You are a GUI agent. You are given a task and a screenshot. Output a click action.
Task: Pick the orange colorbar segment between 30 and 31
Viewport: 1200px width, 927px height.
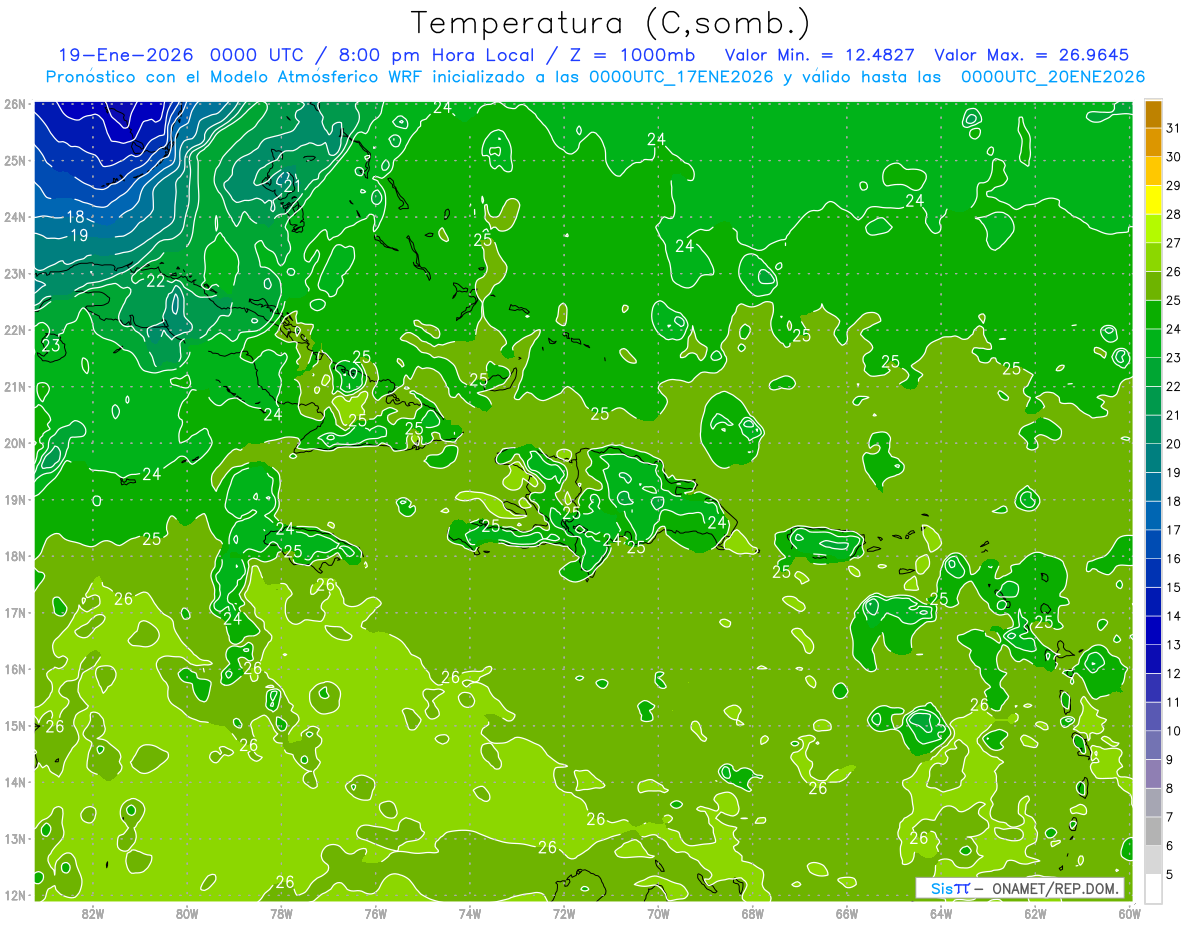(1153, 142)
